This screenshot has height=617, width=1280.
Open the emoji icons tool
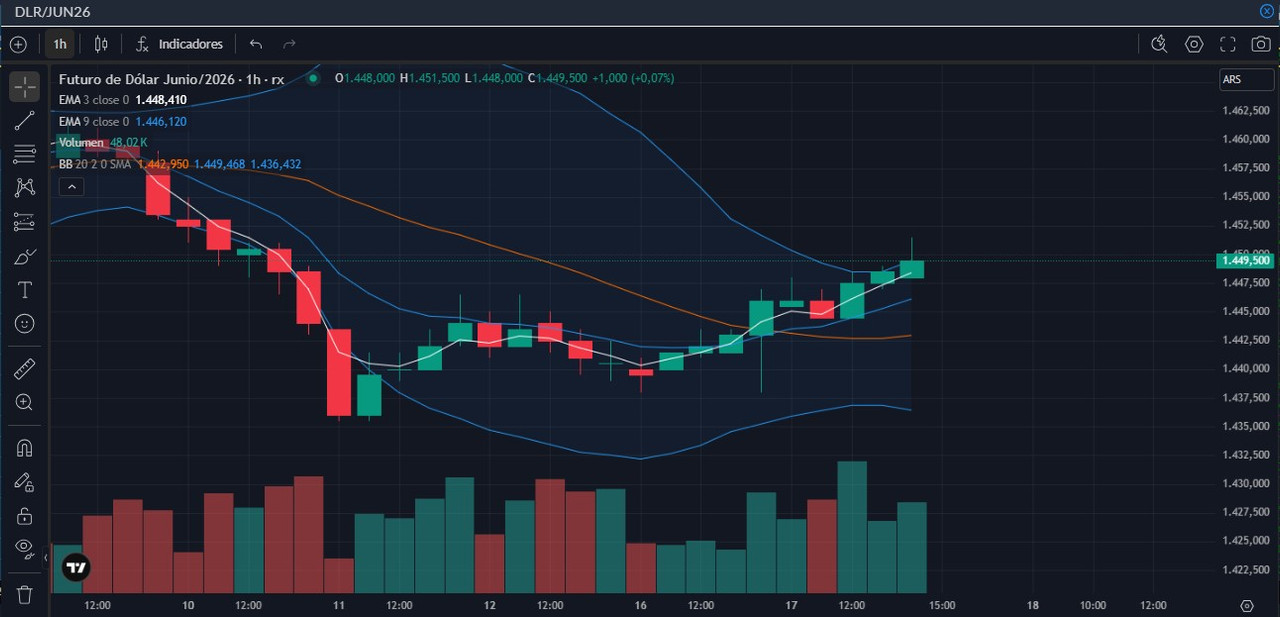coord(25,324)
